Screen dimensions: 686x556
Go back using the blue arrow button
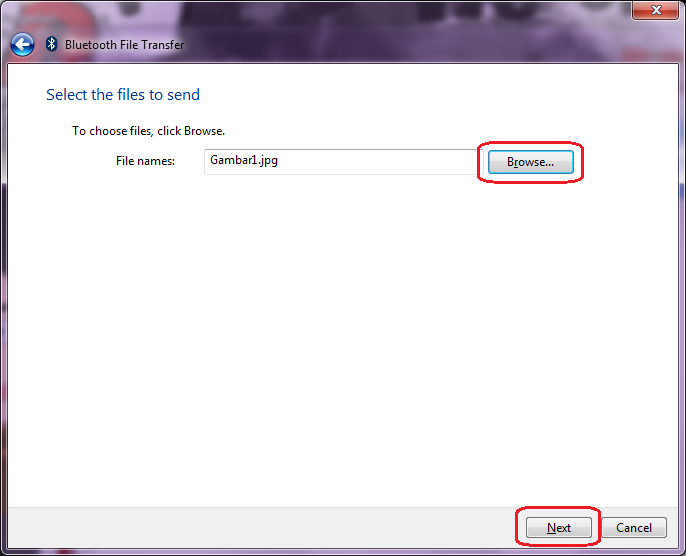coord(22,45)
